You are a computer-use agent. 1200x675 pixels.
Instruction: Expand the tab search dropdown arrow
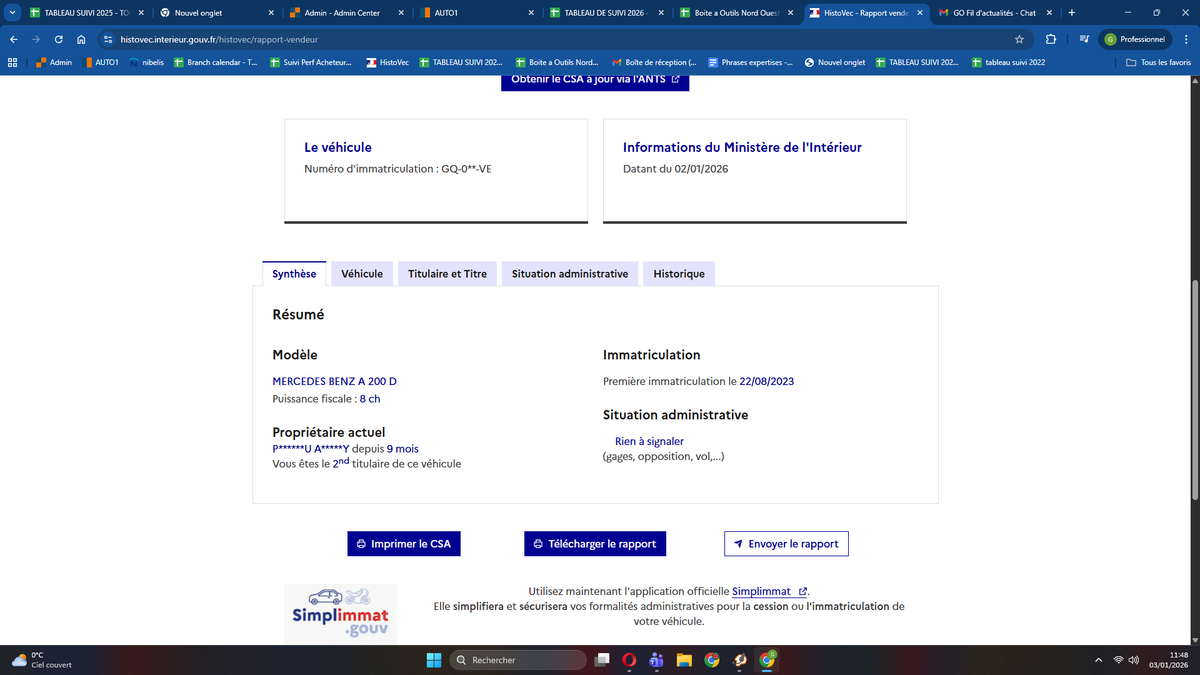click(x=12, y=13)
